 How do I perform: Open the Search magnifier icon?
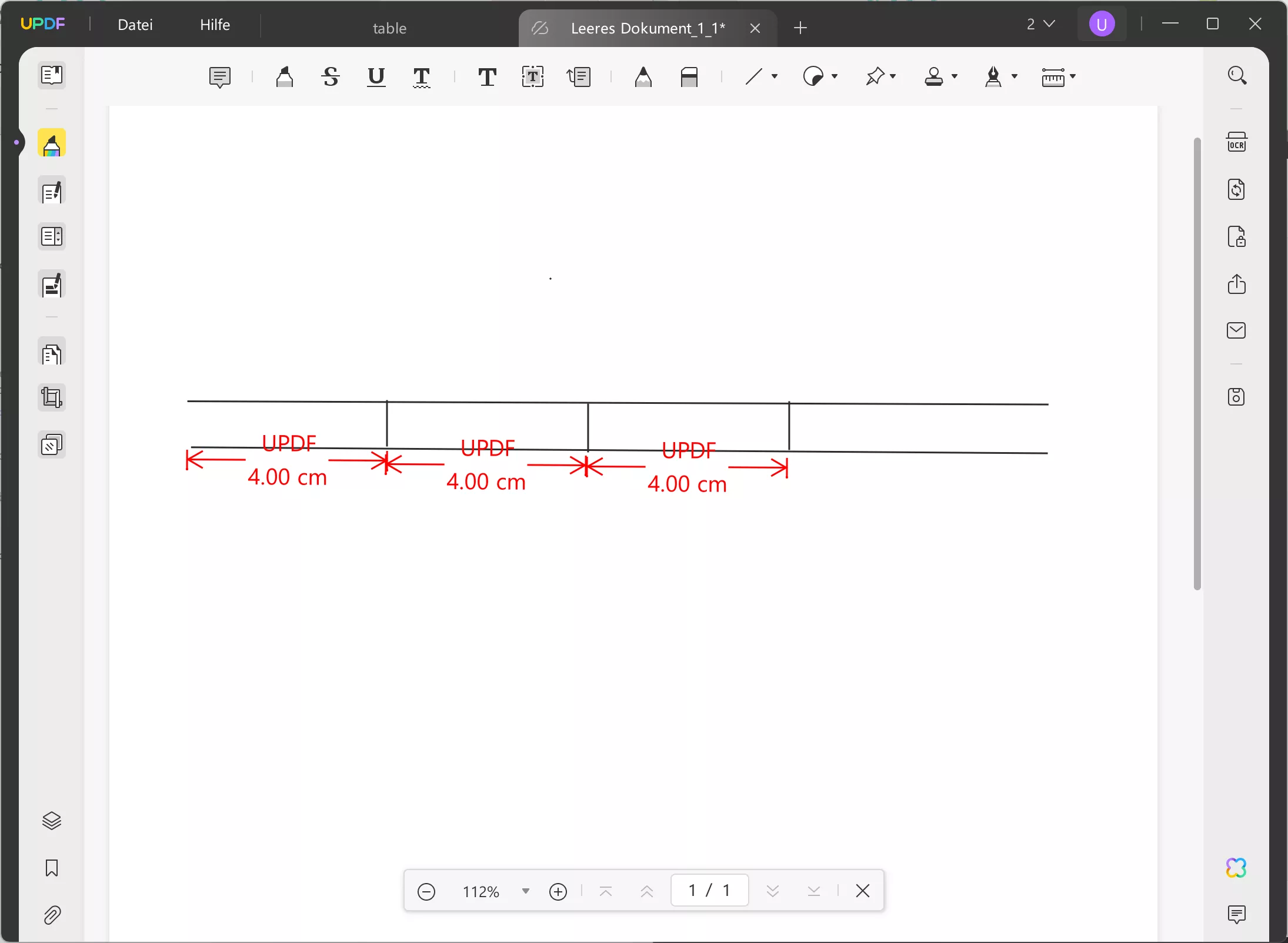(1237, 75)
